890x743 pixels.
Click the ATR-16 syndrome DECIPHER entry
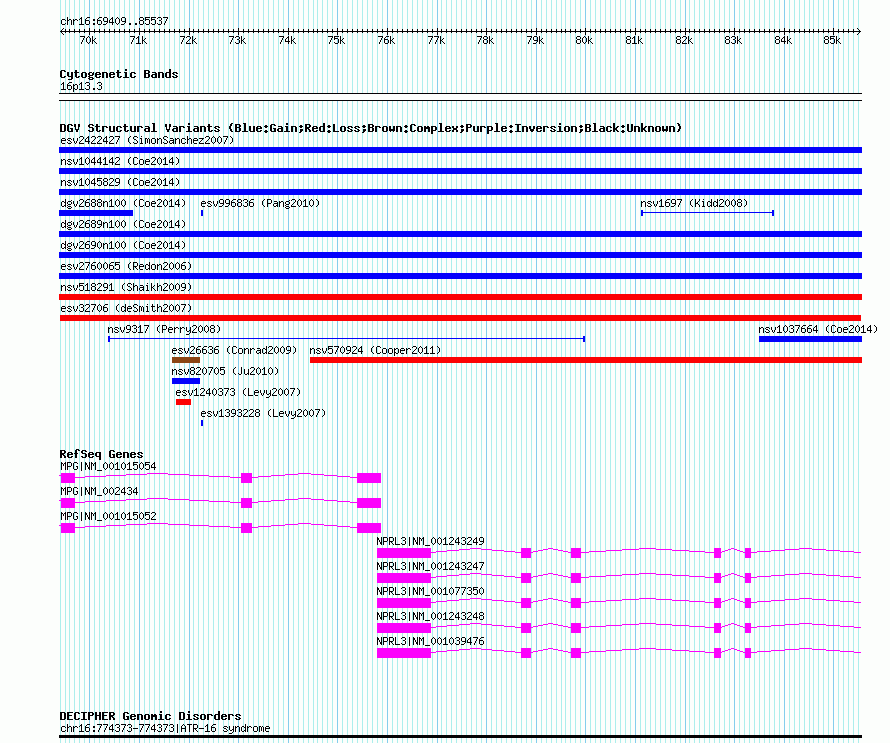point(165,728)
